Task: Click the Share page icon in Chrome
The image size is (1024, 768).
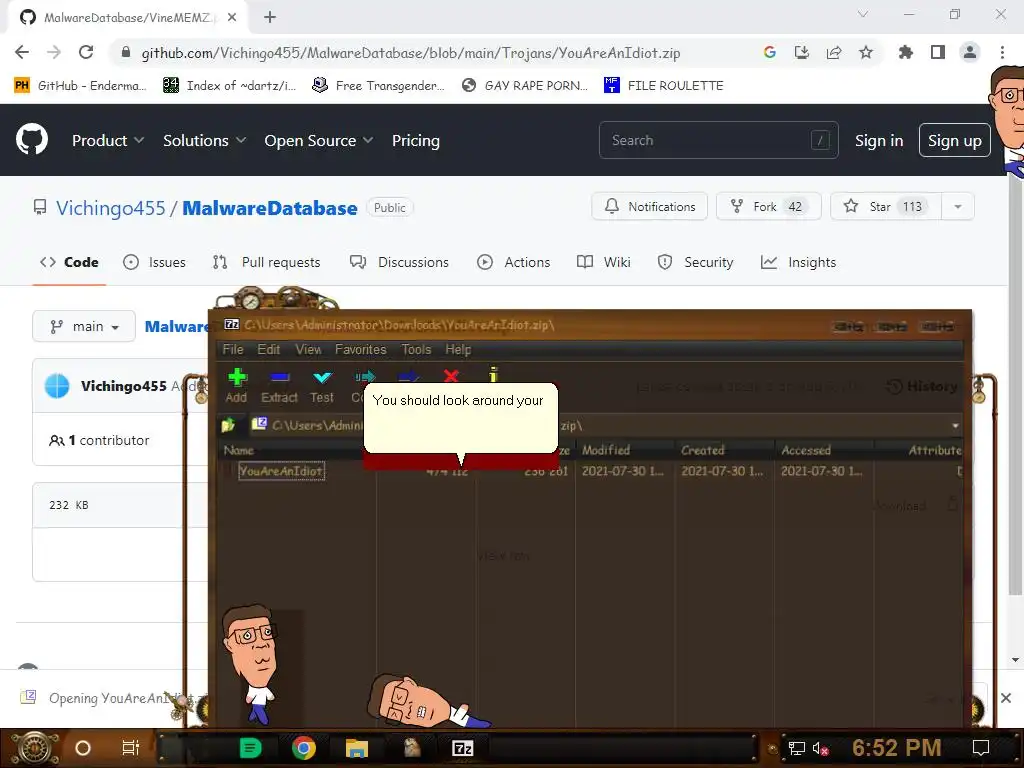Action: click(833, 52)
